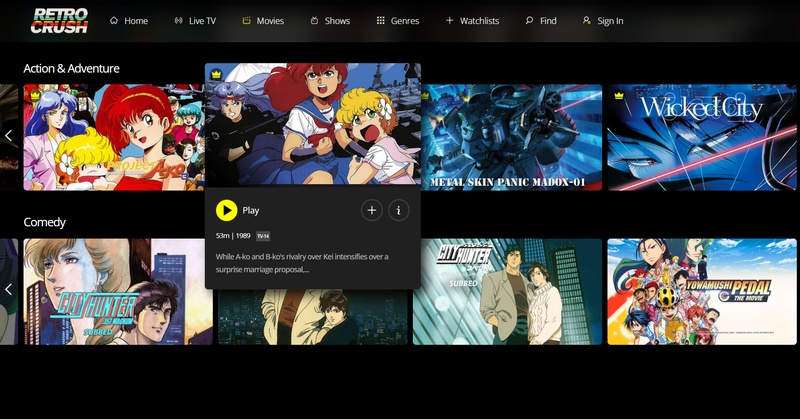Open the Shows section
Screen dimensions: 800x419
[330, 21]
